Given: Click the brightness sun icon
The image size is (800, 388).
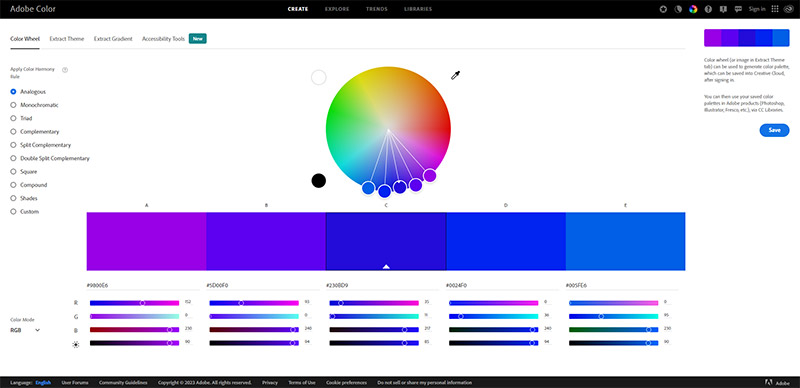Looking at the screenshot, I should [x=76, y=345].
